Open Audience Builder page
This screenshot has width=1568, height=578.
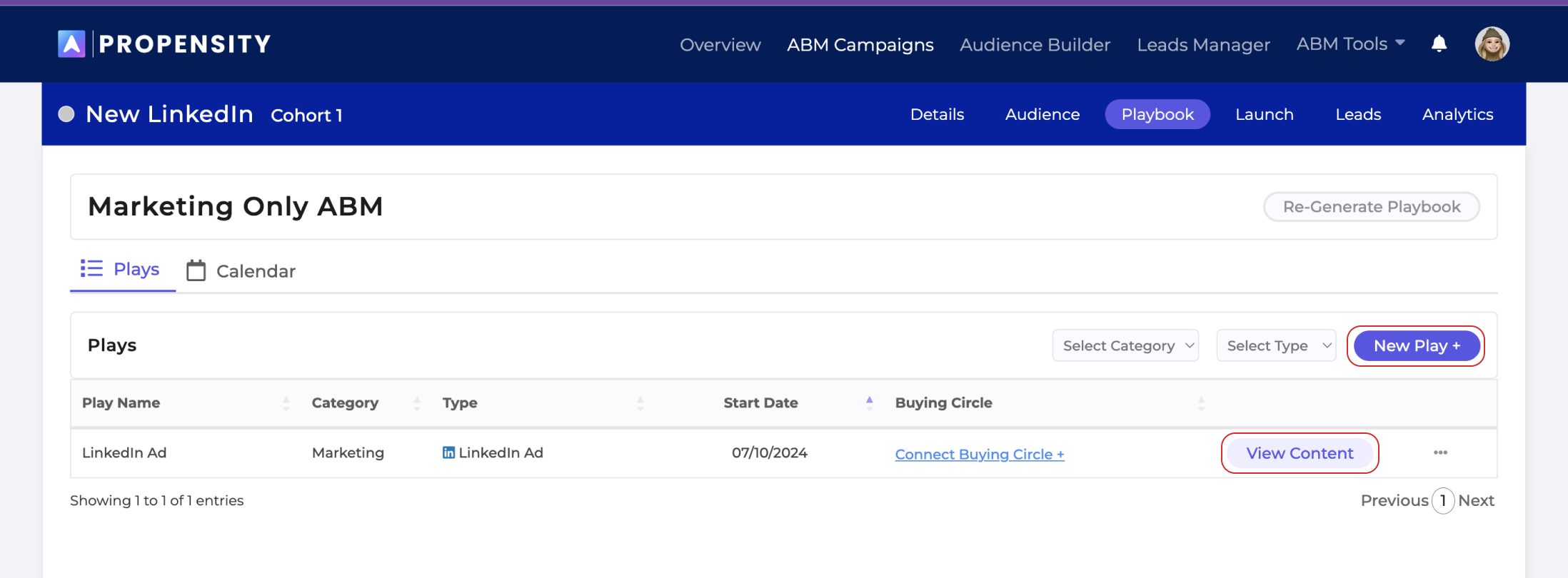[x=1035, y=45]
